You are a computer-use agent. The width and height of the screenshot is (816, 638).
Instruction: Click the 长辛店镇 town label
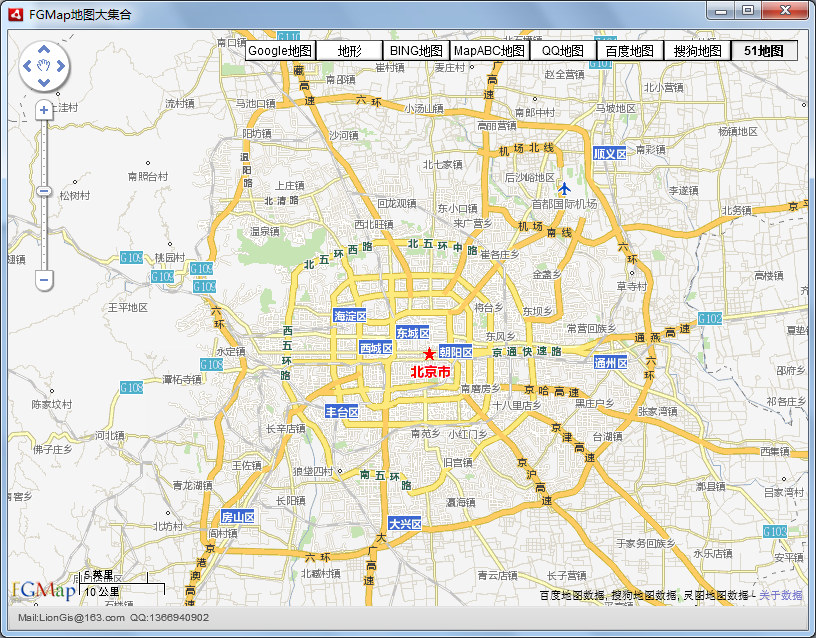286,428
